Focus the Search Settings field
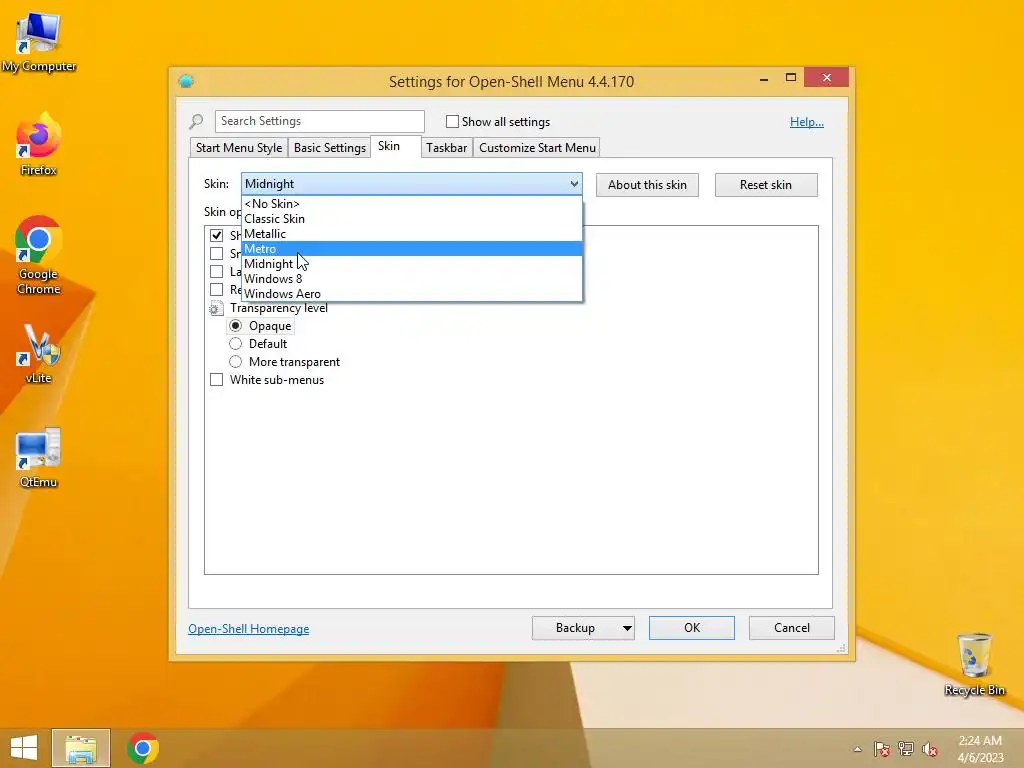 click(x=319, y=121)
